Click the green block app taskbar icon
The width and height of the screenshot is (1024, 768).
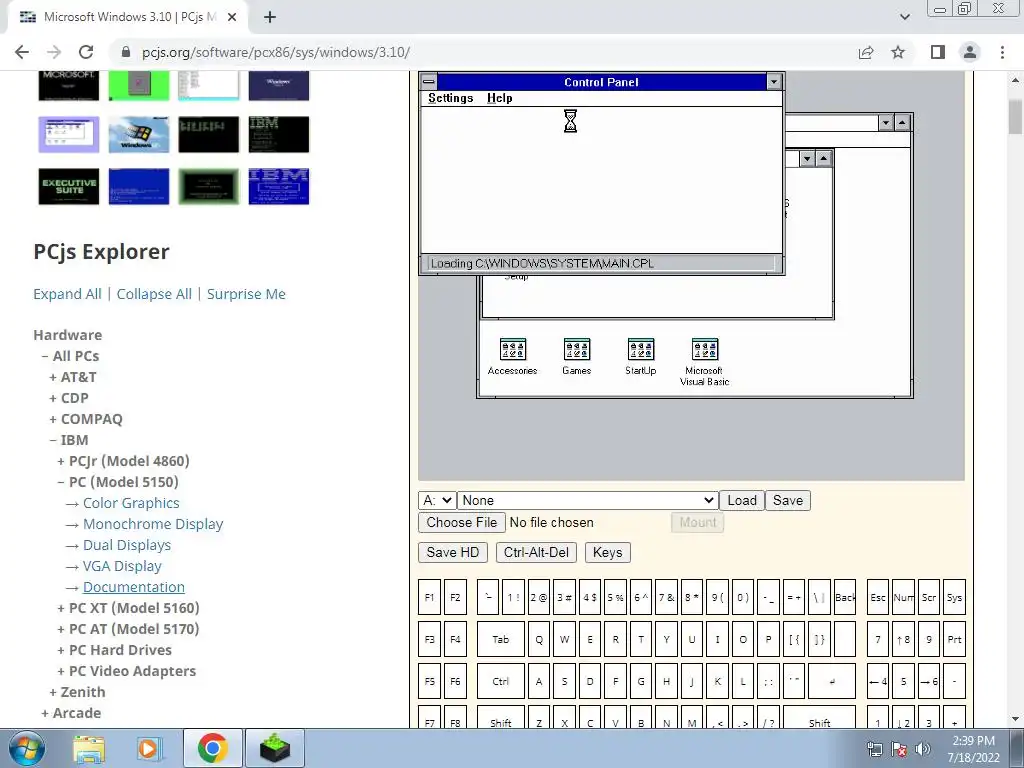point(275,748)
